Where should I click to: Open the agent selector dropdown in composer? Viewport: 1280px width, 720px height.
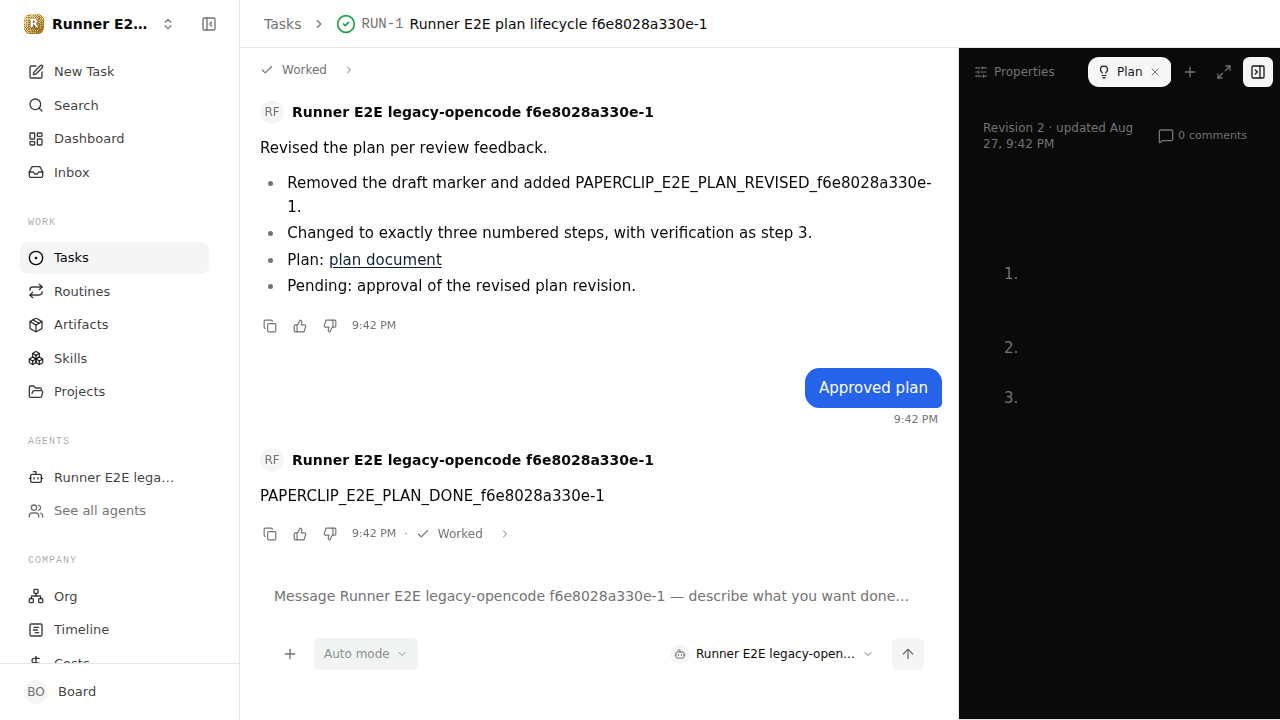[x=773, y=654]
